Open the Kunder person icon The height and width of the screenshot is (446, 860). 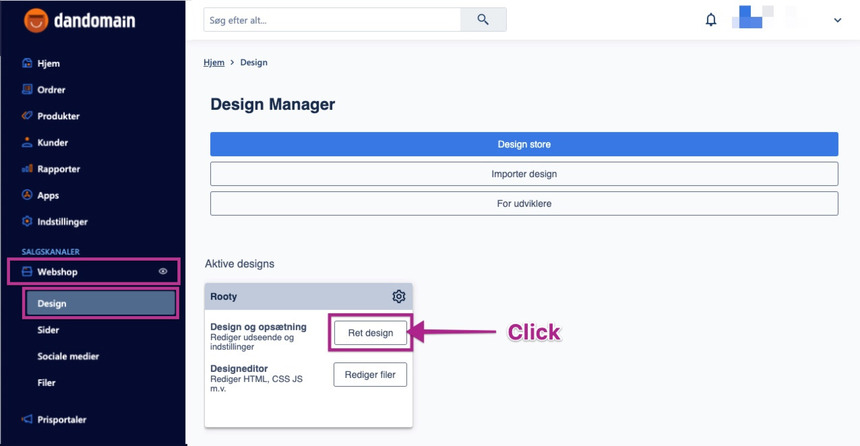tap(27, 142)
